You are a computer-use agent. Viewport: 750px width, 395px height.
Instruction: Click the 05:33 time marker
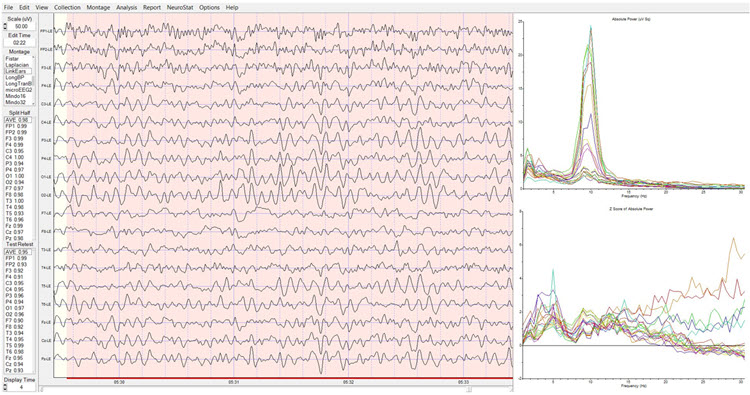point(463,383)
